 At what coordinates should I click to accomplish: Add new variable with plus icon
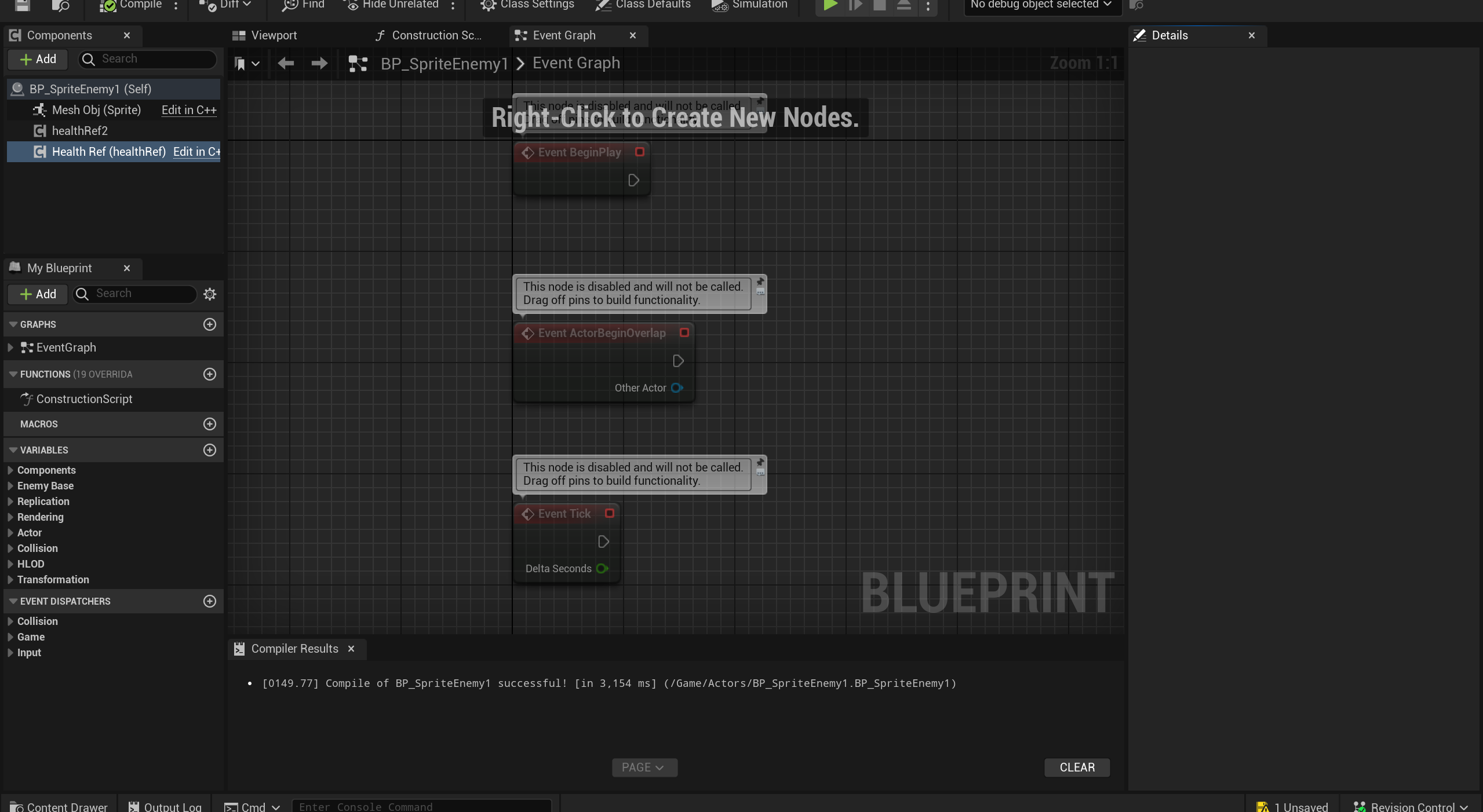(210, 450)
